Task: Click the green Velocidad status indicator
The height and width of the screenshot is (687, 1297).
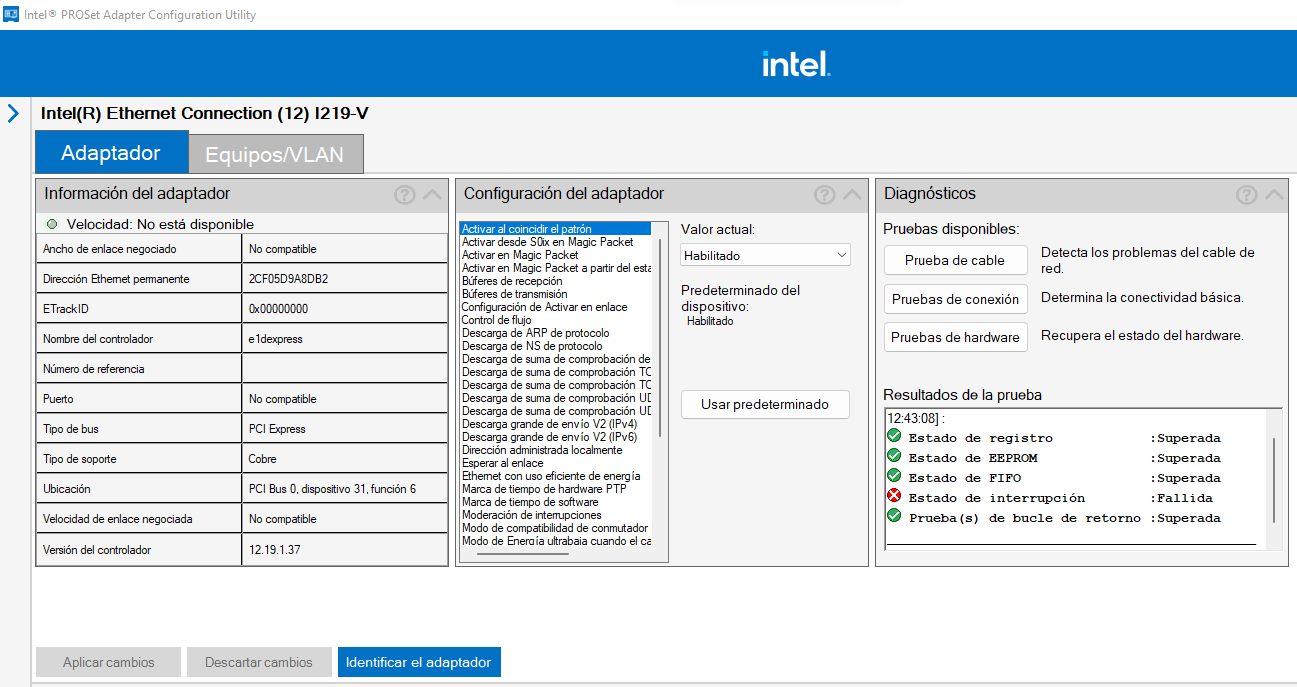Action: pos(52,224)
